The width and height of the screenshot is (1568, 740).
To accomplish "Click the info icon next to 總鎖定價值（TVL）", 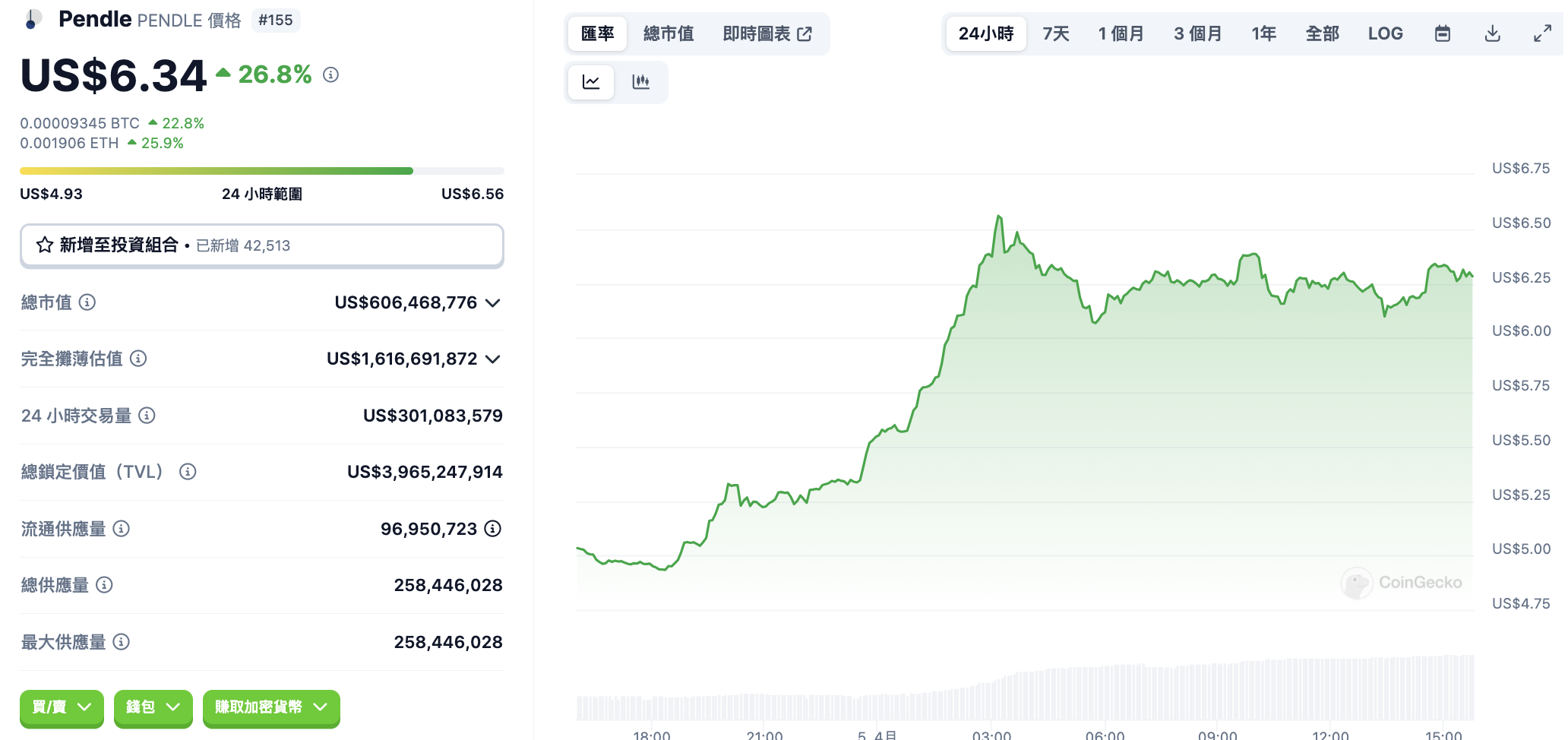I will click(188, 472).
